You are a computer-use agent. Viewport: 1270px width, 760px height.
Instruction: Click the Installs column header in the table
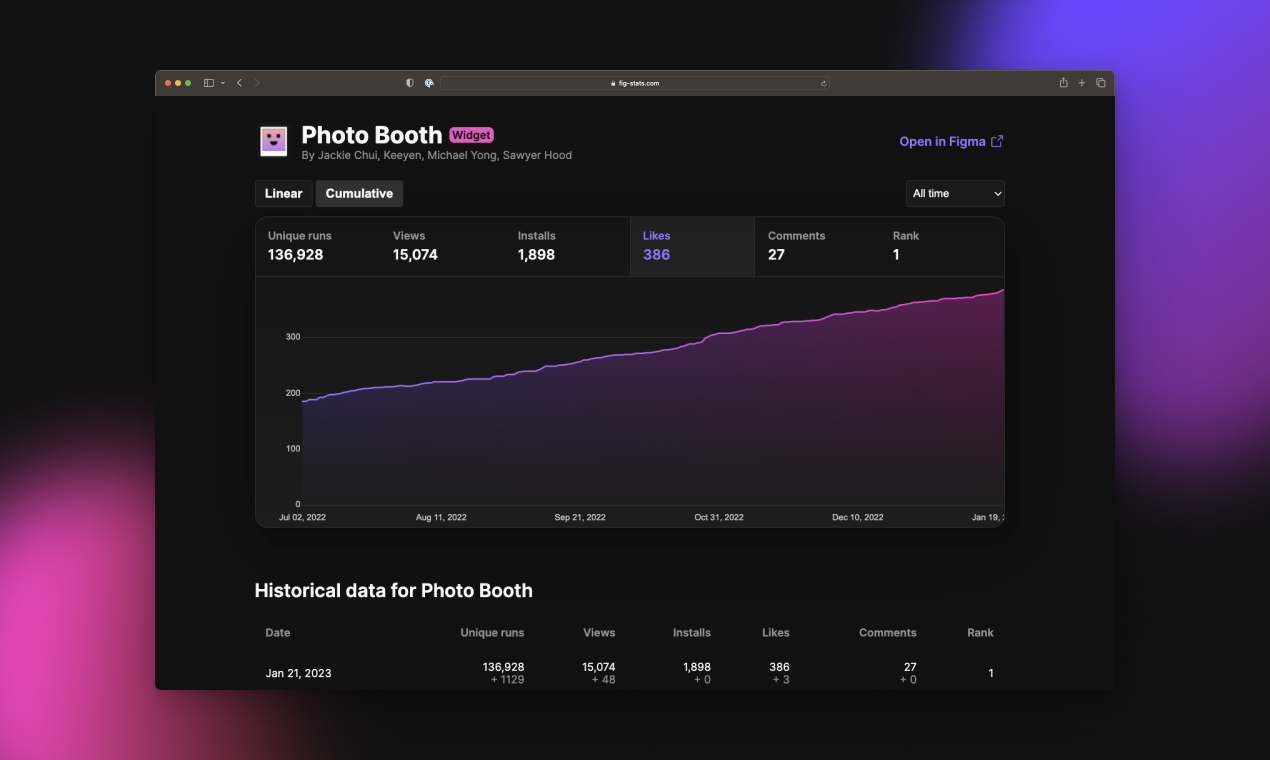point(692,633)
